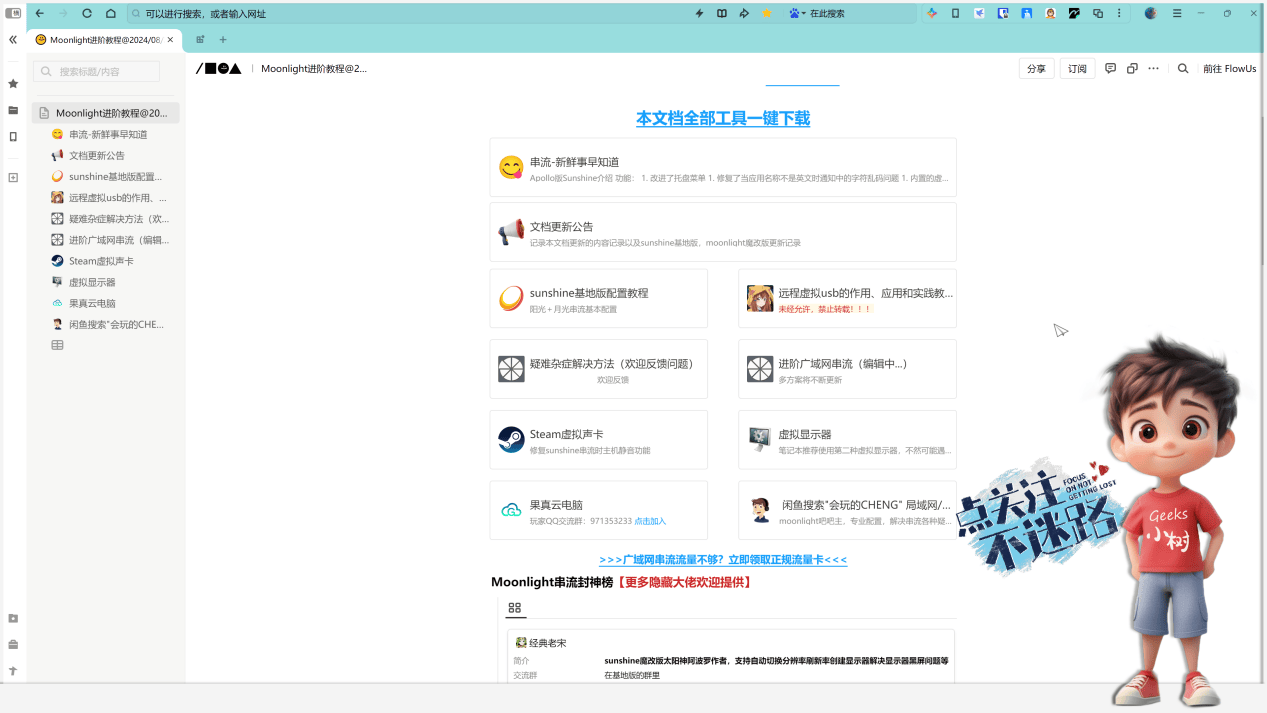Select the gallery view tab under Moonlight串流封神榜

[515, 608]
